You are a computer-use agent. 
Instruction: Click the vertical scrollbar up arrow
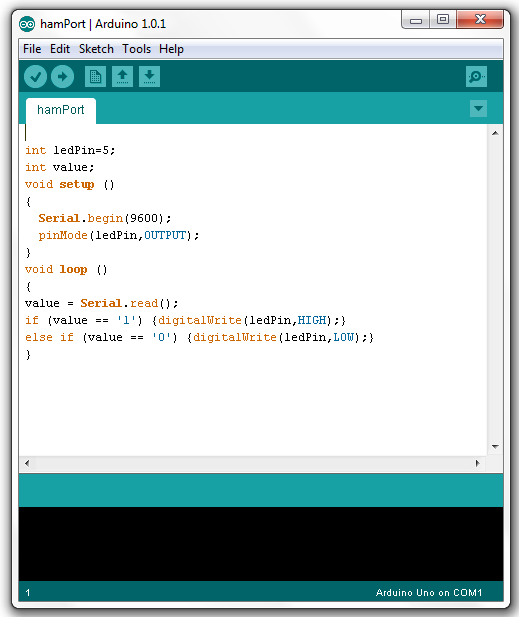click(x=495, y=133)
